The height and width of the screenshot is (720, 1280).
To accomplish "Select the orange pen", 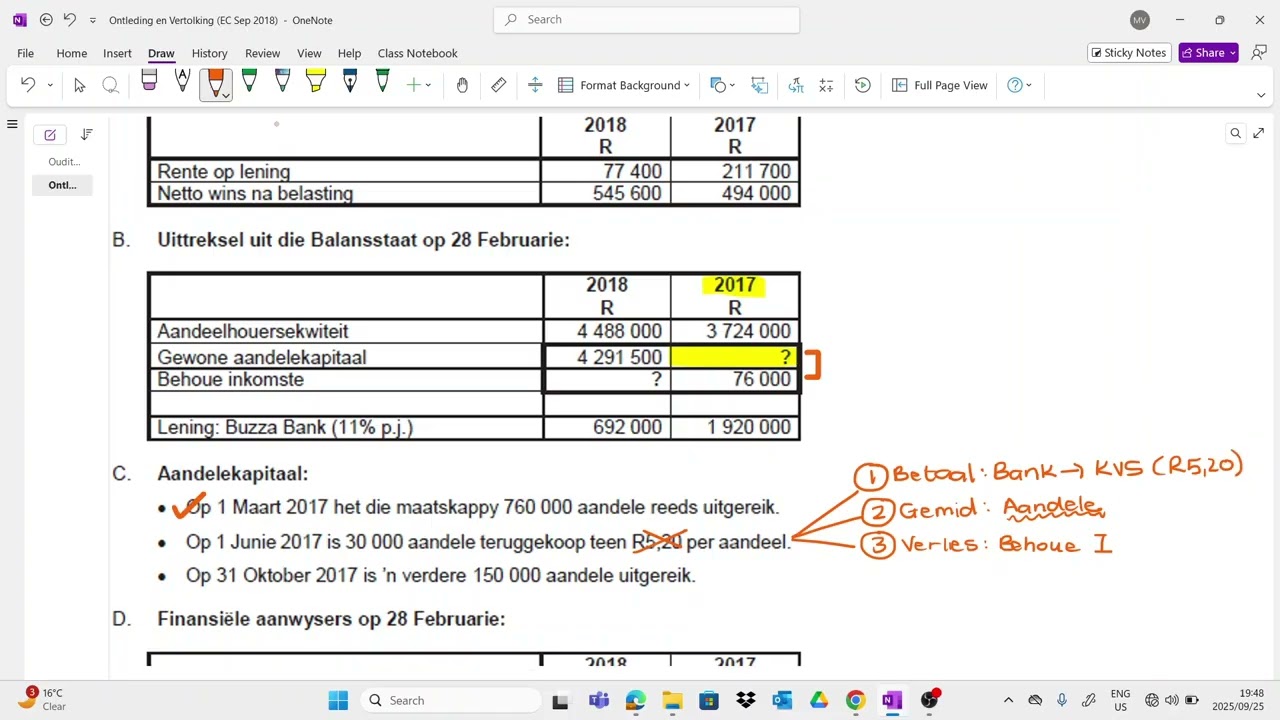I will coord(214,82).
